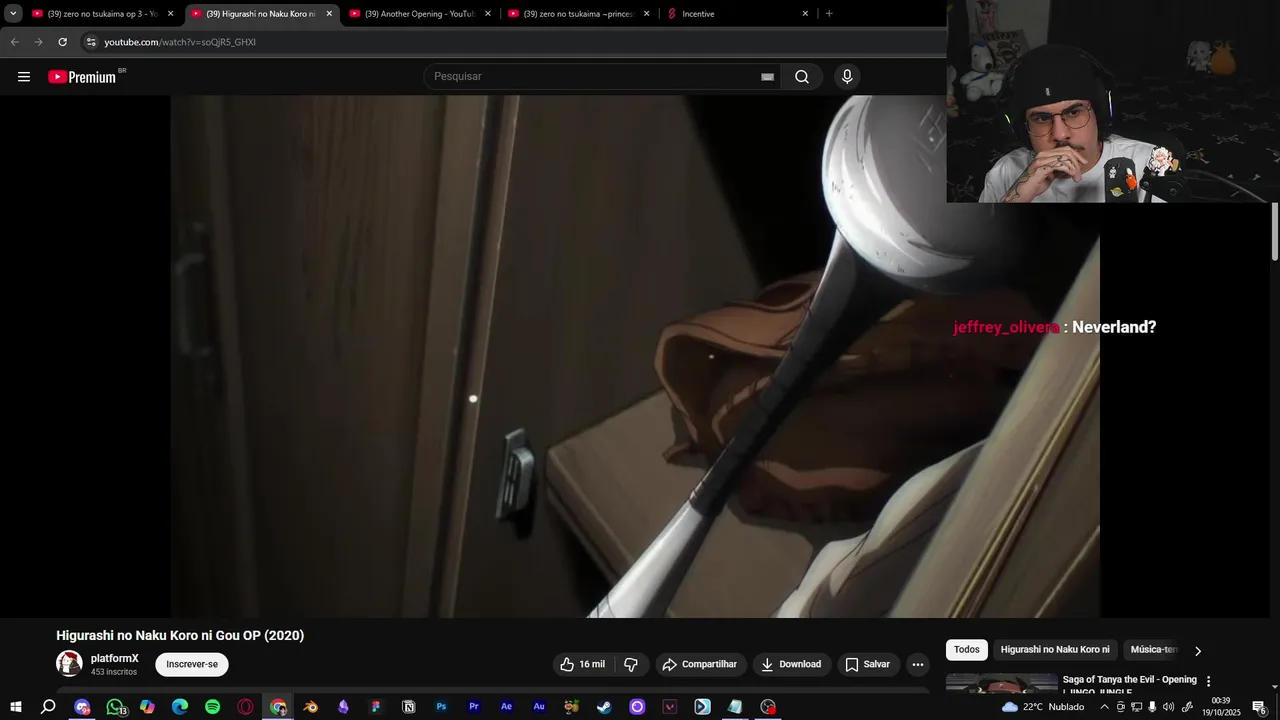Select the Higurashi no Naku Koro ni chip
Image resolution: width=1280 pixels, height=720 pixels.
coord(1055,650)
